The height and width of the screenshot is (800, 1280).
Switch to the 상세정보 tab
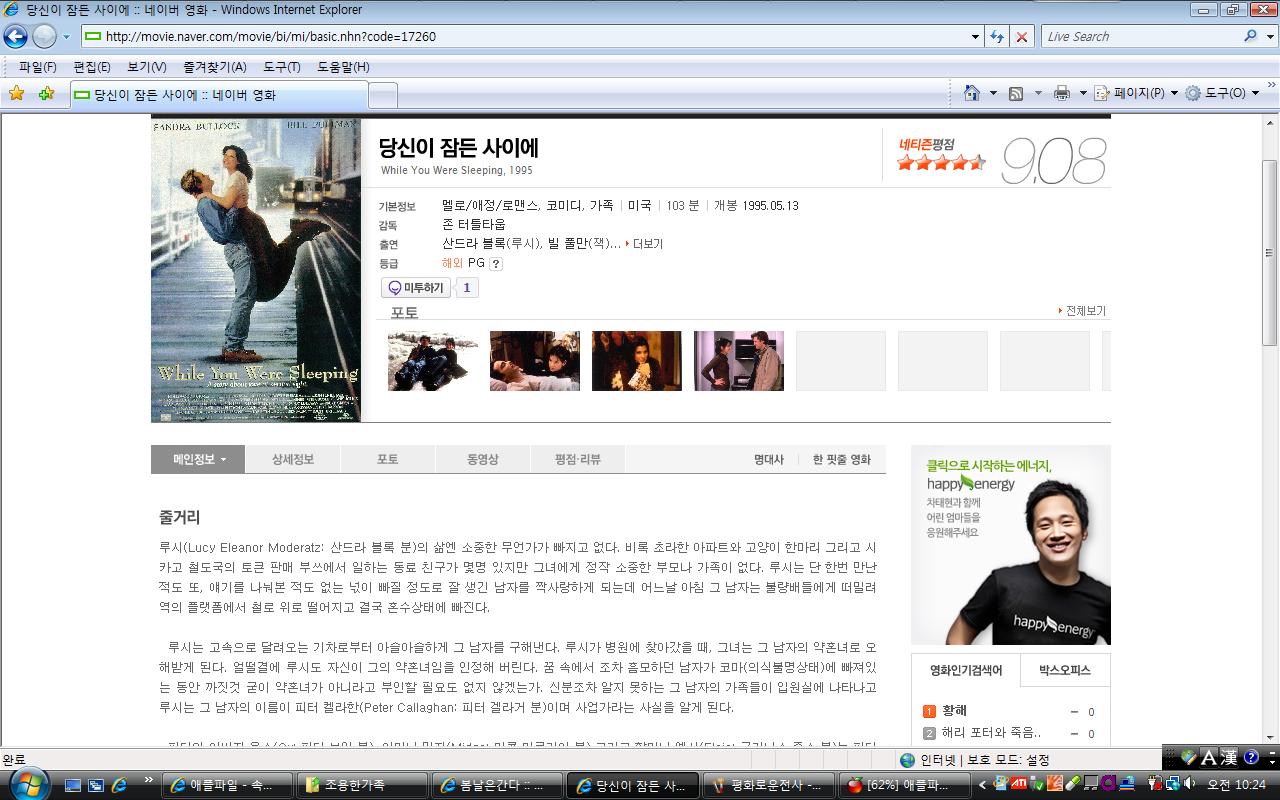[x=292, y=459]
